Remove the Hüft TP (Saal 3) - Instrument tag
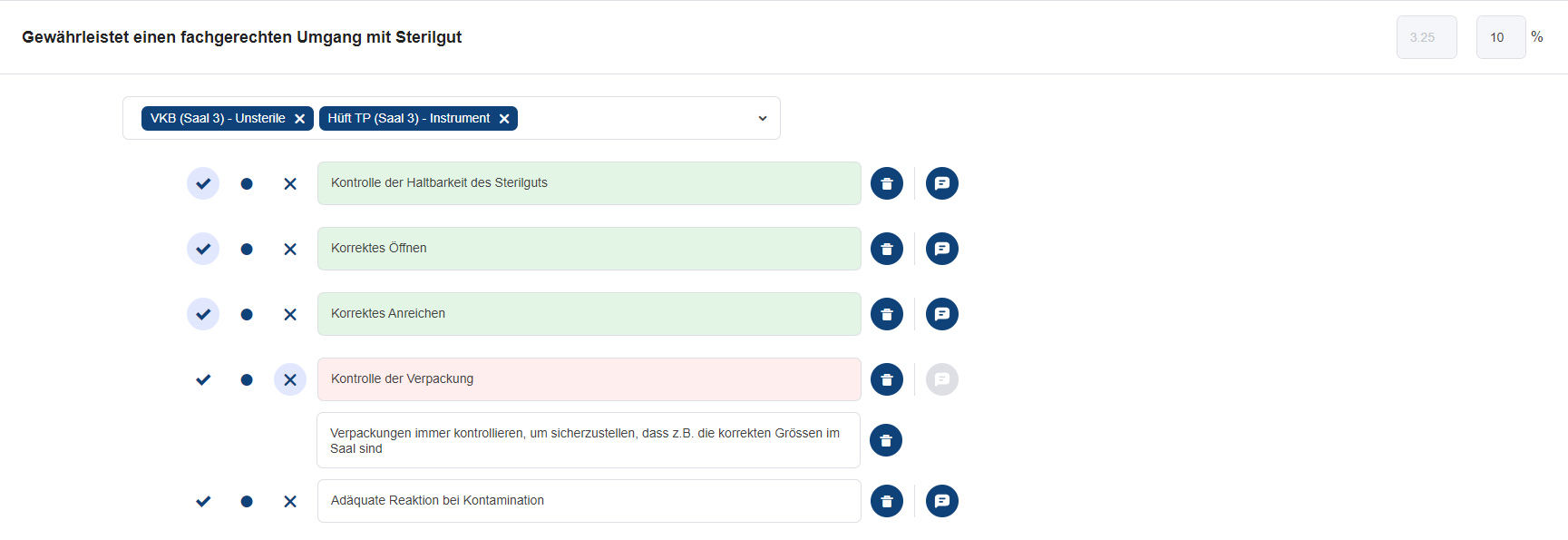Screen dimensions: 1568x540 [x=504, y=119]
